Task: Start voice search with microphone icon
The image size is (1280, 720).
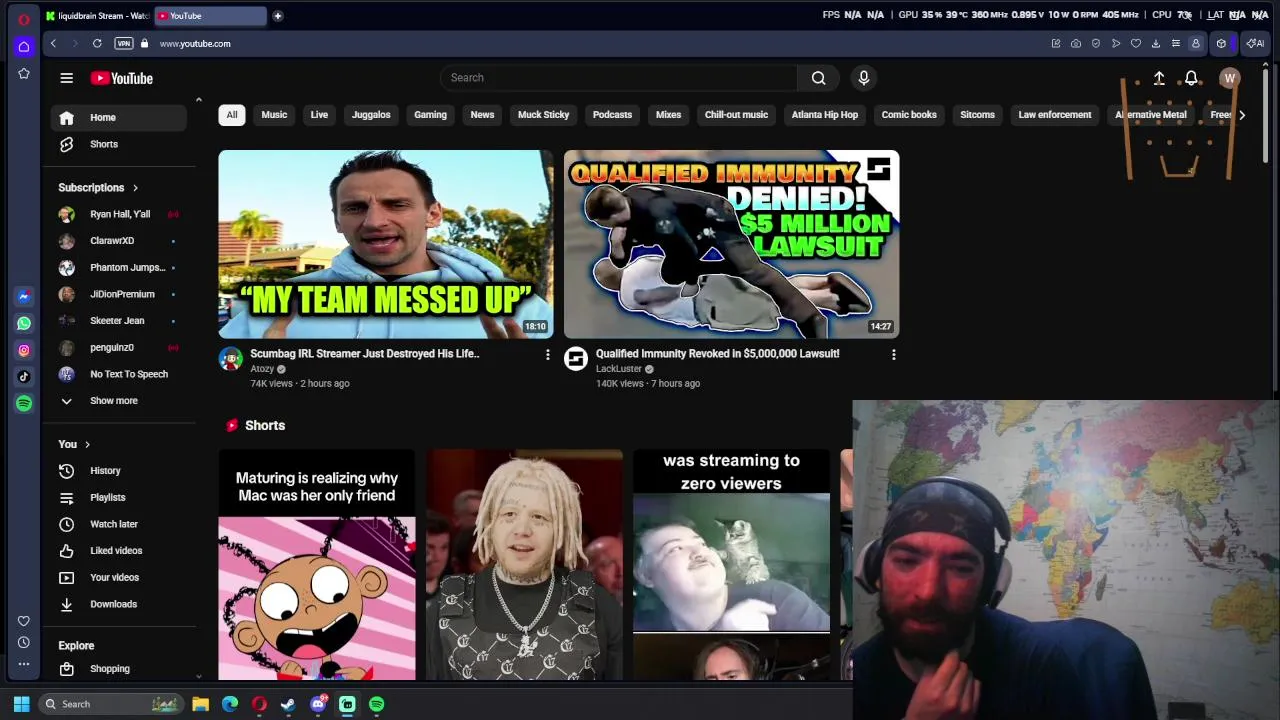Action: pyautogui.click(x=864, y=78)
